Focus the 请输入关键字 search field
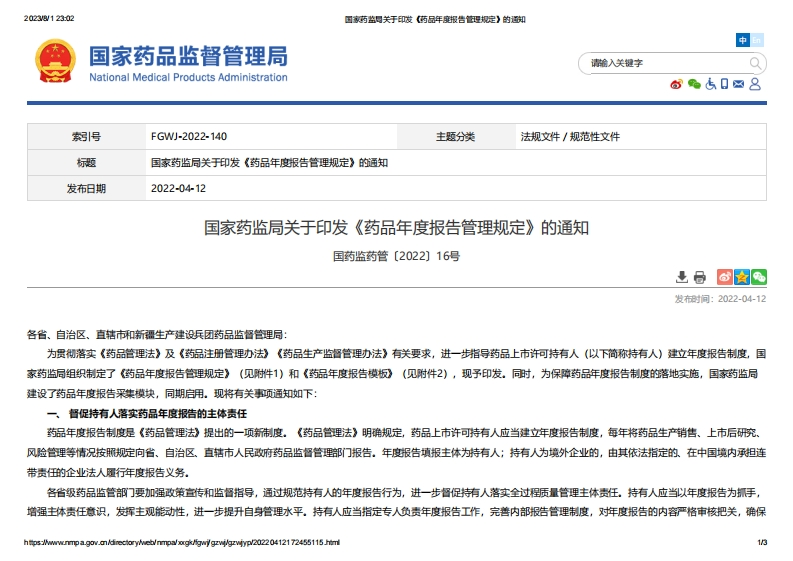The image size is (793, 561). click(x=660, y=63)
